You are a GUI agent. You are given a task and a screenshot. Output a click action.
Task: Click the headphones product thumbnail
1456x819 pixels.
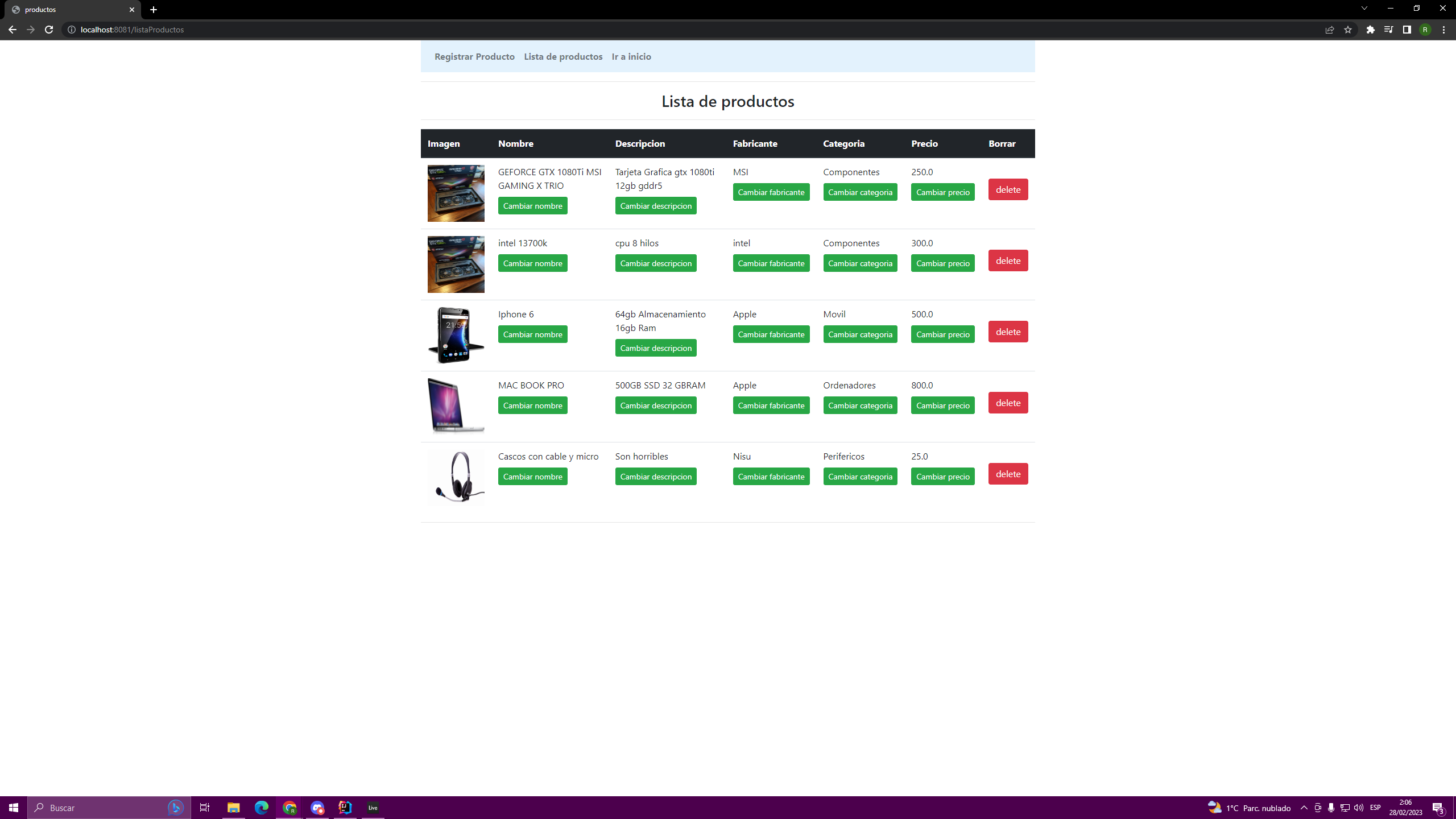click(x=456, y=477)
